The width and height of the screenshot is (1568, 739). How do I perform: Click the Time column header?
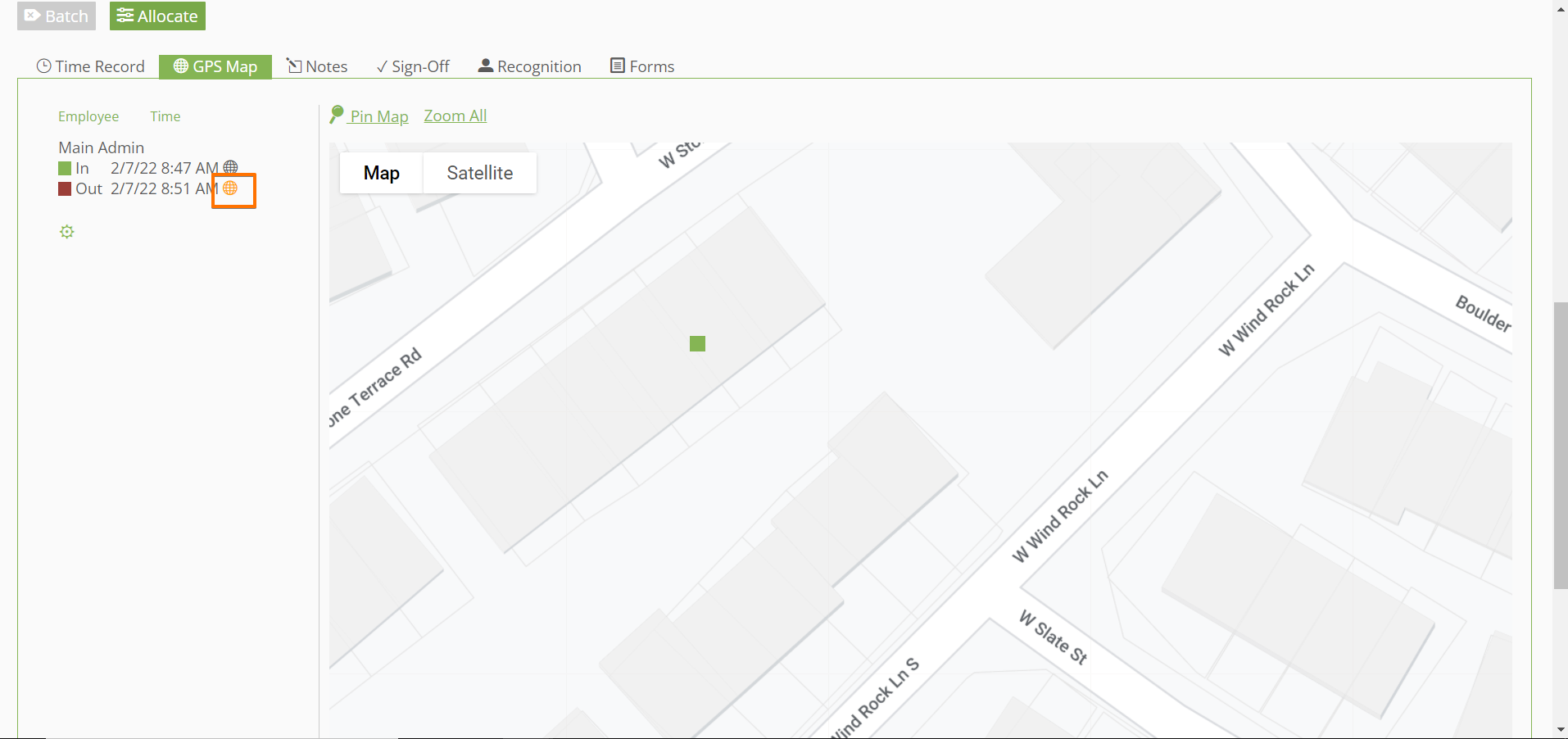coord(165,116)
